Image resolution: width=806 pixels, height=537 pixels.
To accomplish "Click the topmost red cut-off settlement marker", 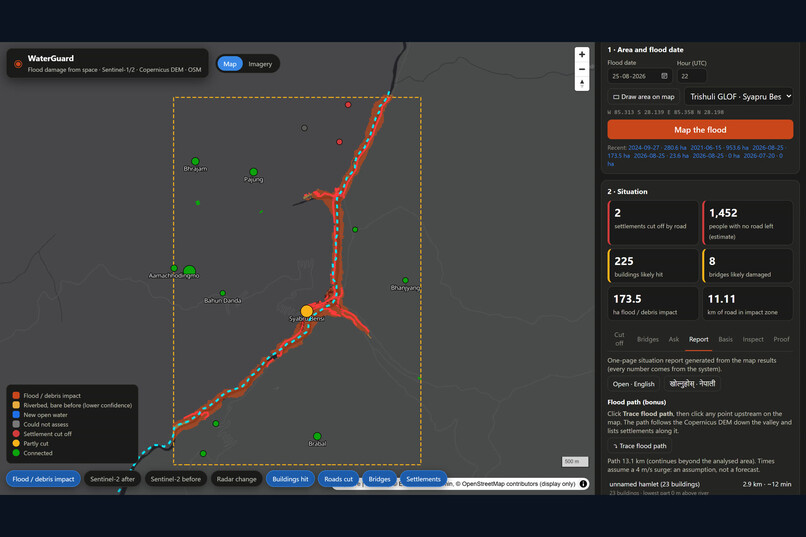I will [x=348, y=104].
